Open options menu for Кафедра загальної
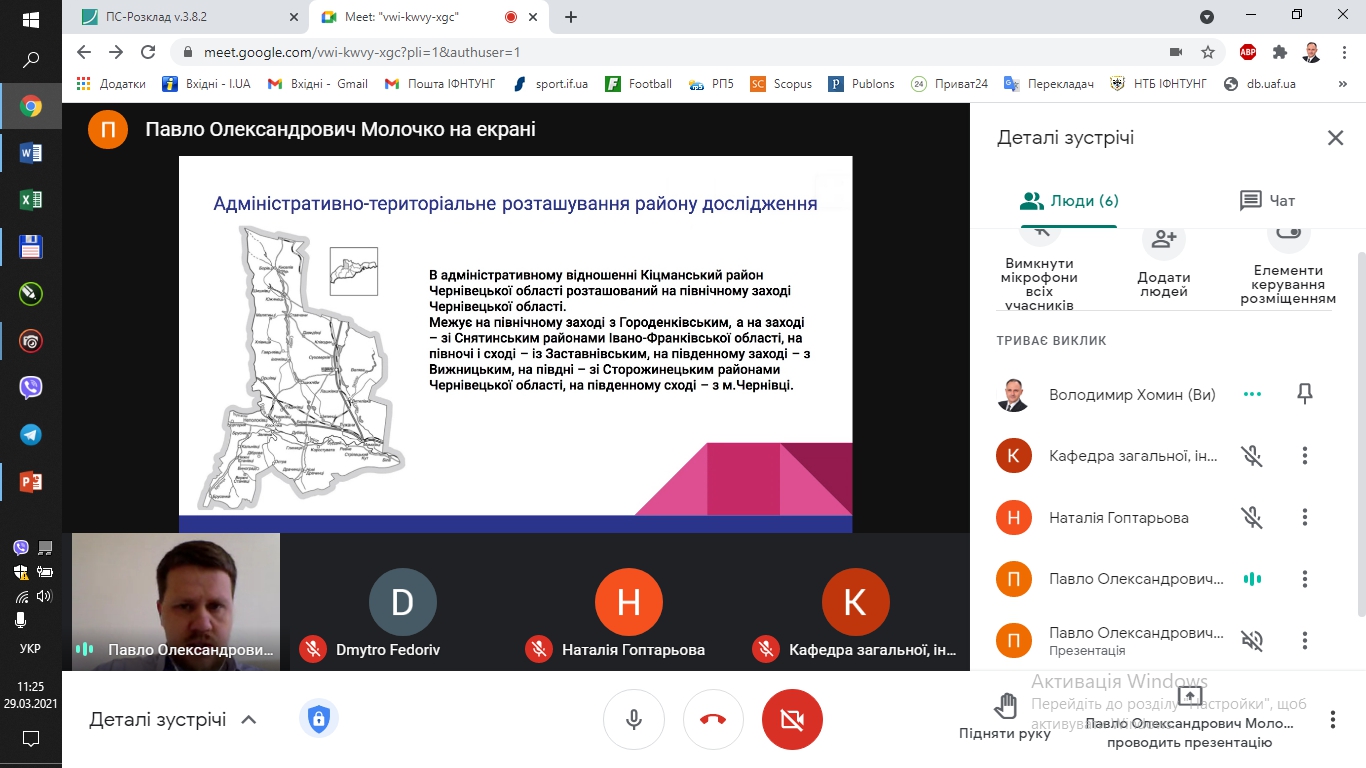The image size is (1366, 768). [1304, 456]
